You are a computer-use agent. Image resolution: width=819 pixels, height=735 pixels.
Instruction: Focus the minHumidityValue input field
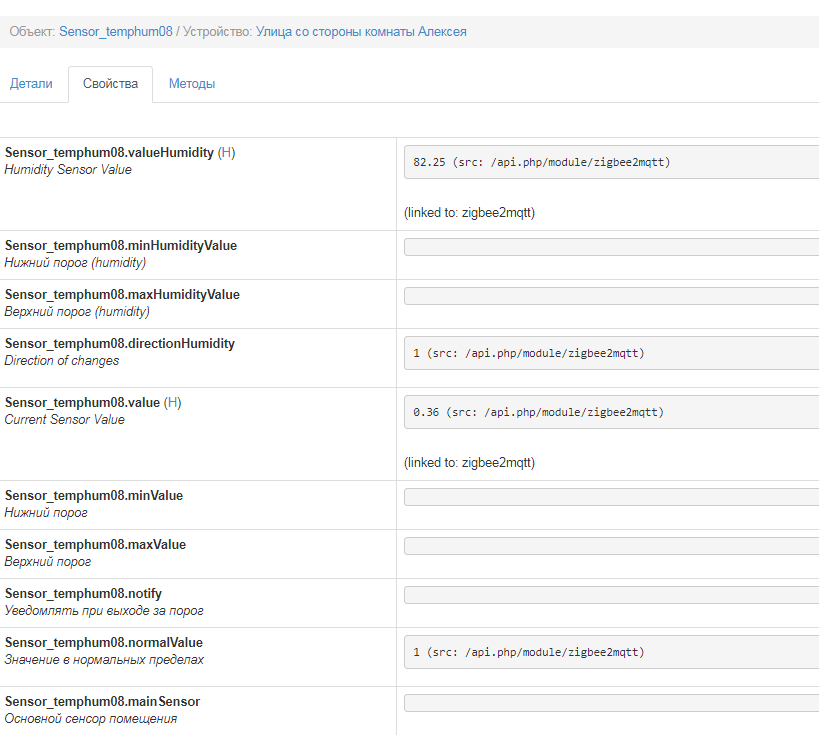coord(610,247)
